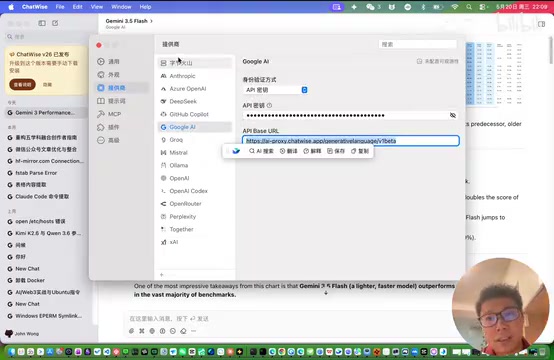Click the API Base URL field
Image resolution: width=554 pixels, height=360 pixels.
pos(351,141)
